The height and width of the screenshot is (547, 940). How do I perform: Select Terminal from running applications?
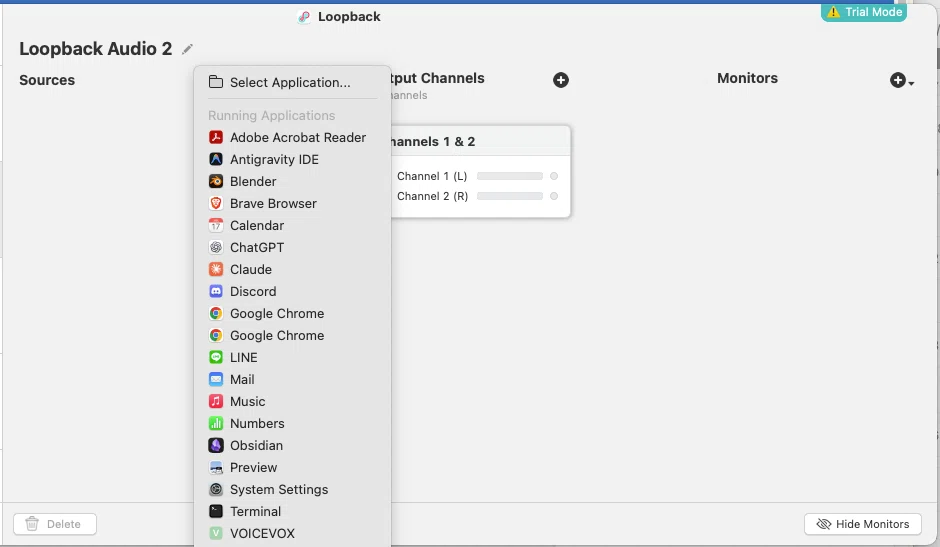[x=293, y=511]
